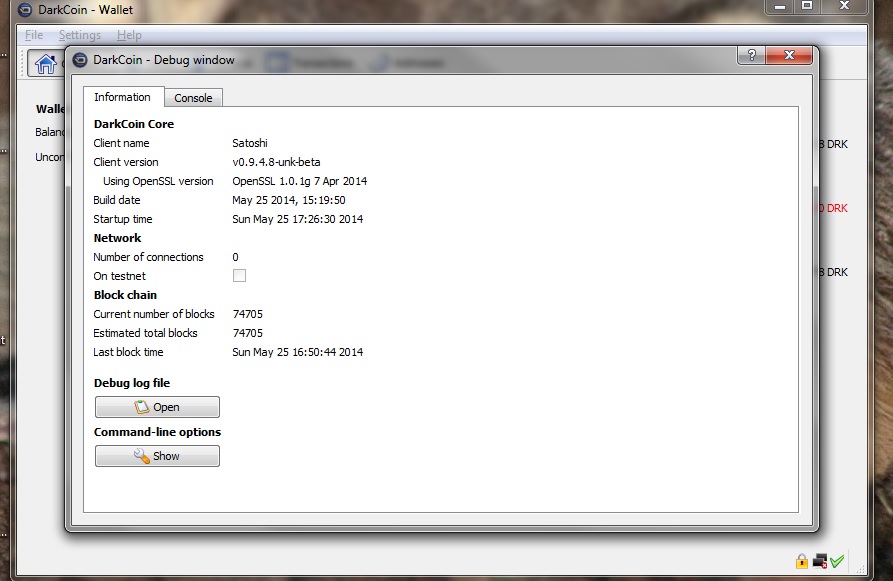The width and height of the screenshot is (893, 581).
Task: Maximize the DarkCoin Wallet window
Action: [807, 6]
